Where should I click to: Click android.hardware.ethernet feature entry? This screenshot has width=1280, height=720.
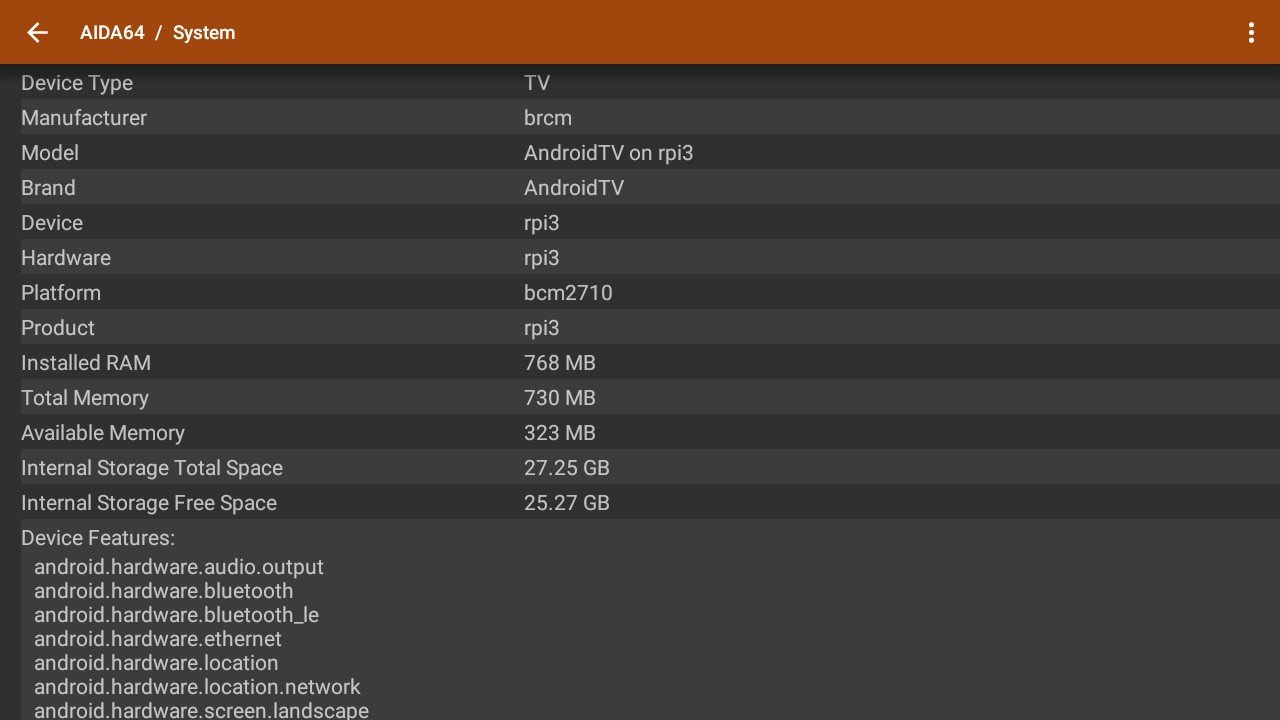coord(158,639)
